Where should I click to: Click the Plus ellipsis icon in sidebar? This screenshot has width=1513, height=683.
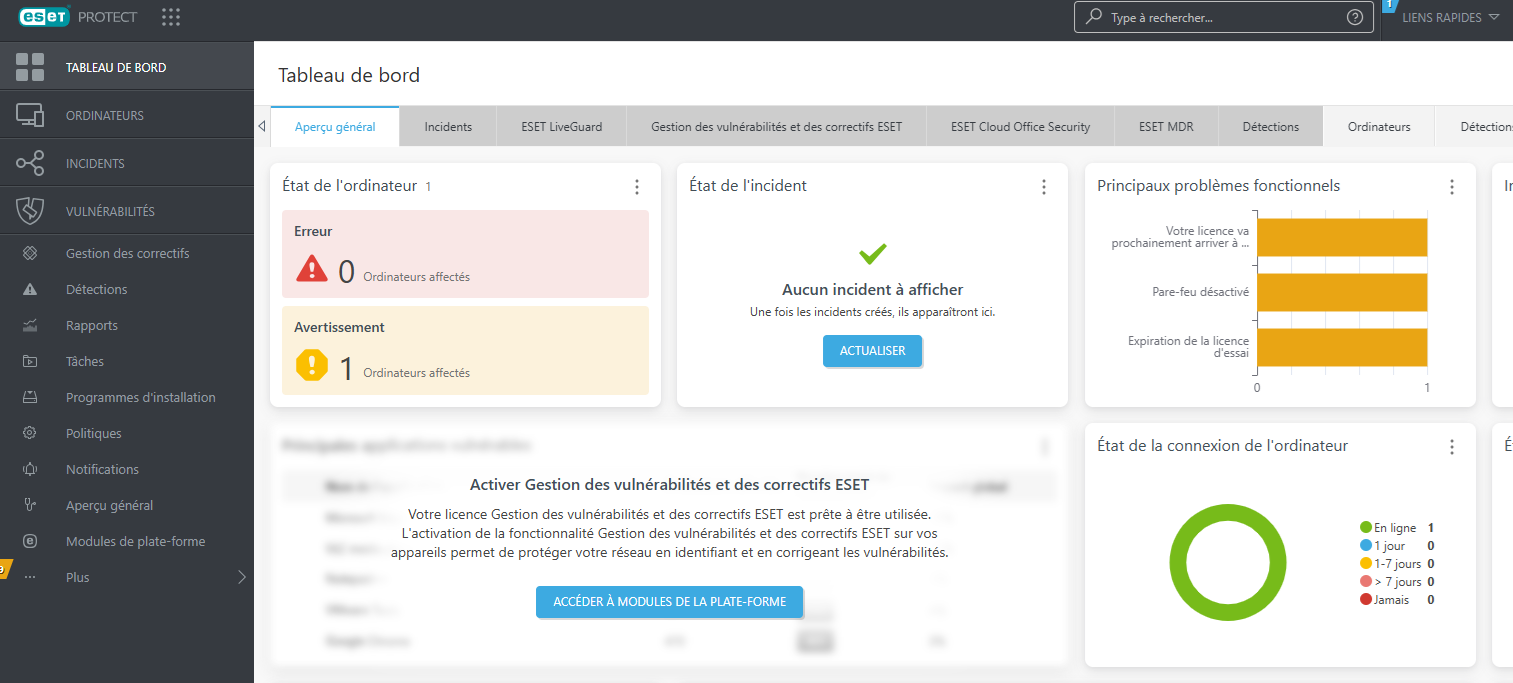pos(30,577)
